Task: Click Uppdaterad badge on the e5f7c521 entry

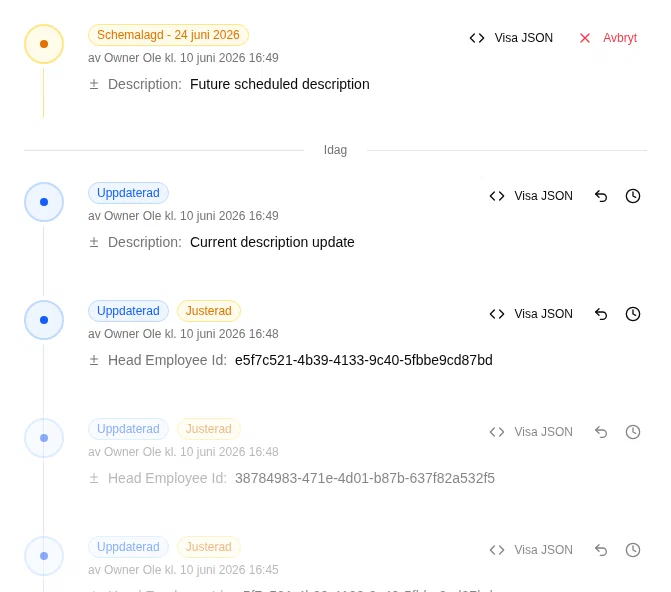Action: (128, 311)
